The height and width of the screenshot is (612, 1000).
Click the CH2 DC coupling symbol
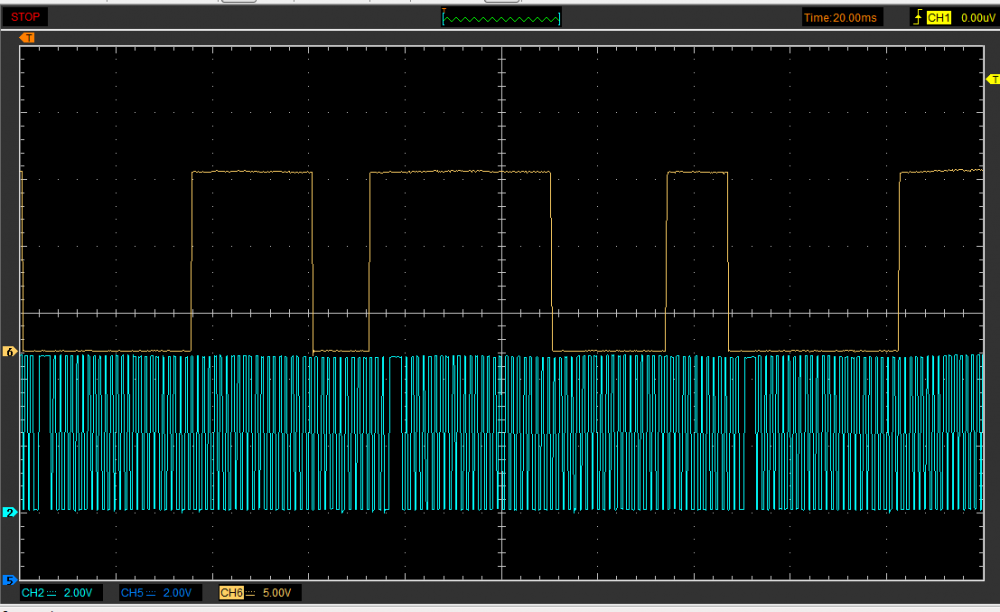point(52,593)
